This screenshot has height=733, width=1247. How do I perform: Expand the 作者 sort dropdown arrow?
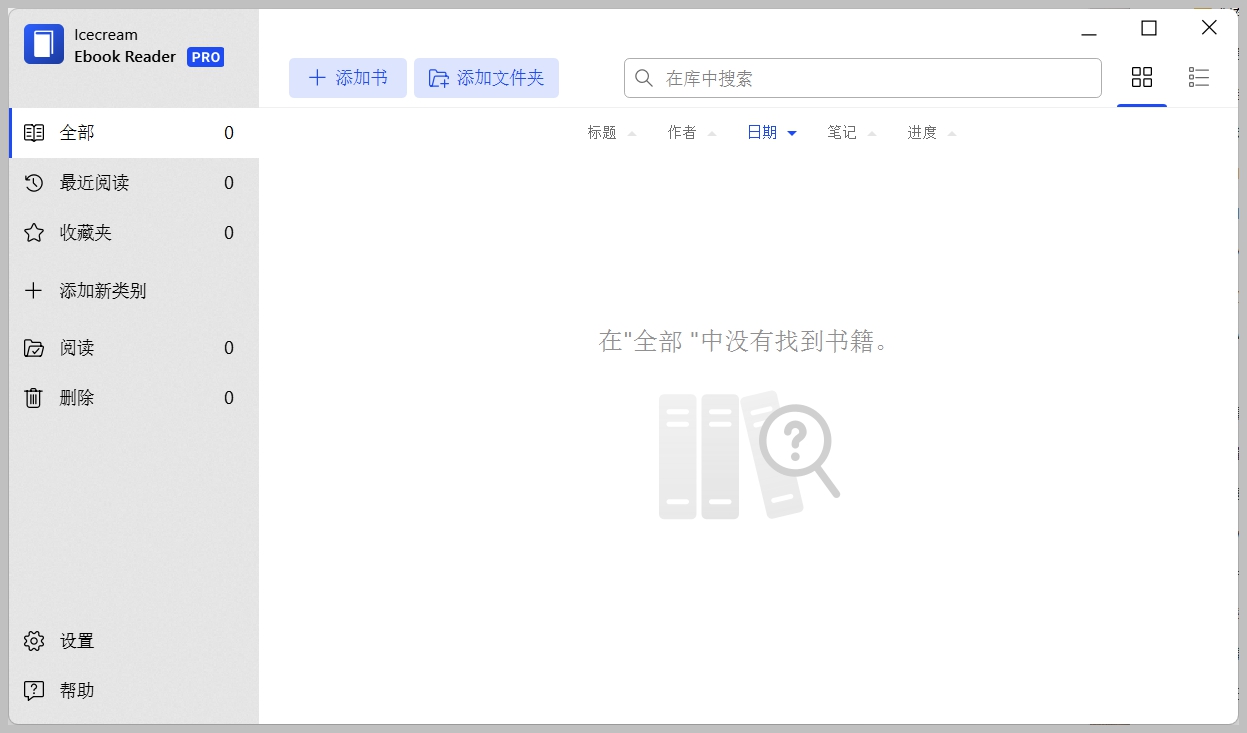coord(711,132)
